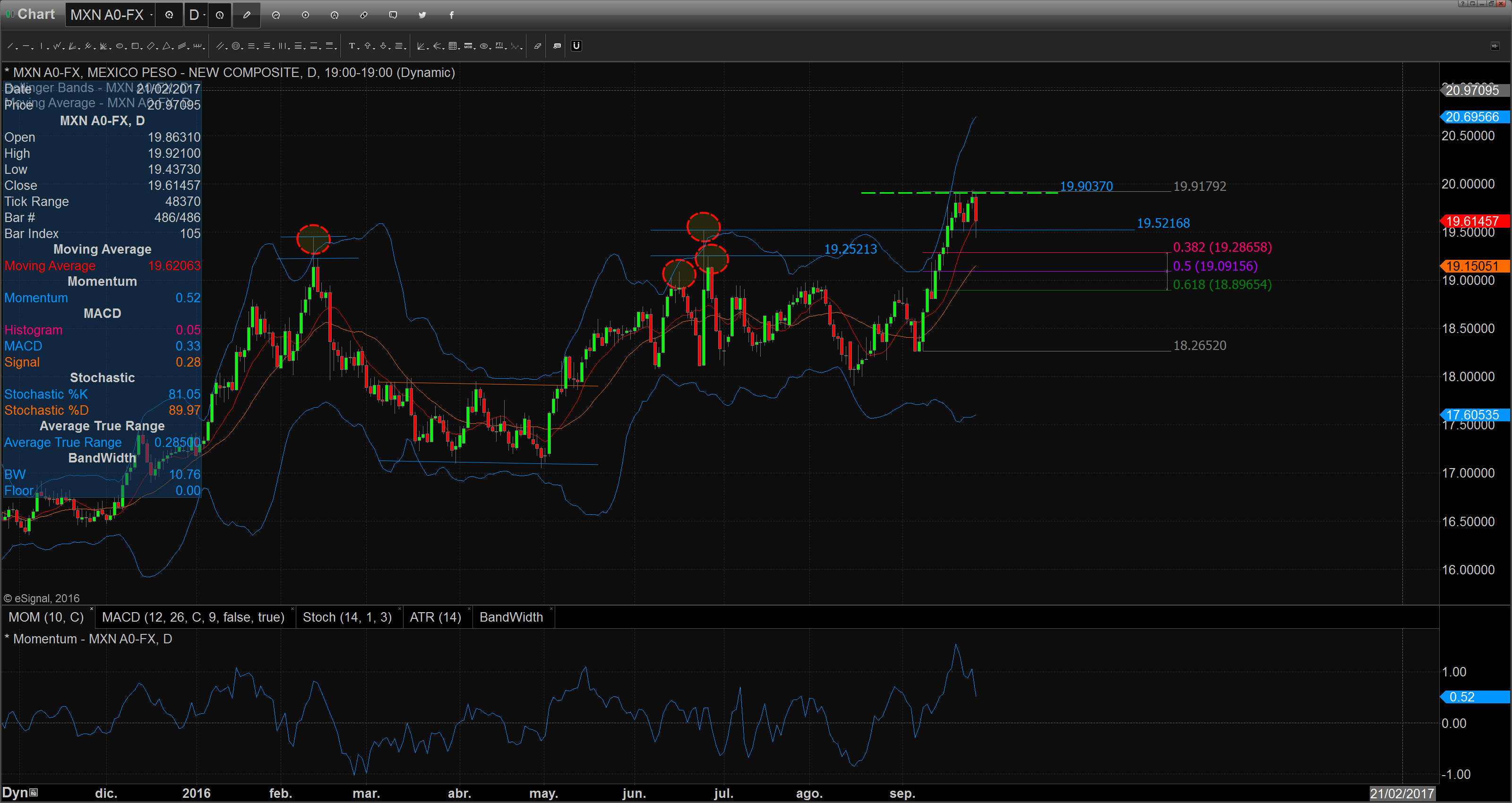Viewport: 1512px width, 803px height.
Task: Select the horizontal line drawing tool
Action: click(26, 46)
